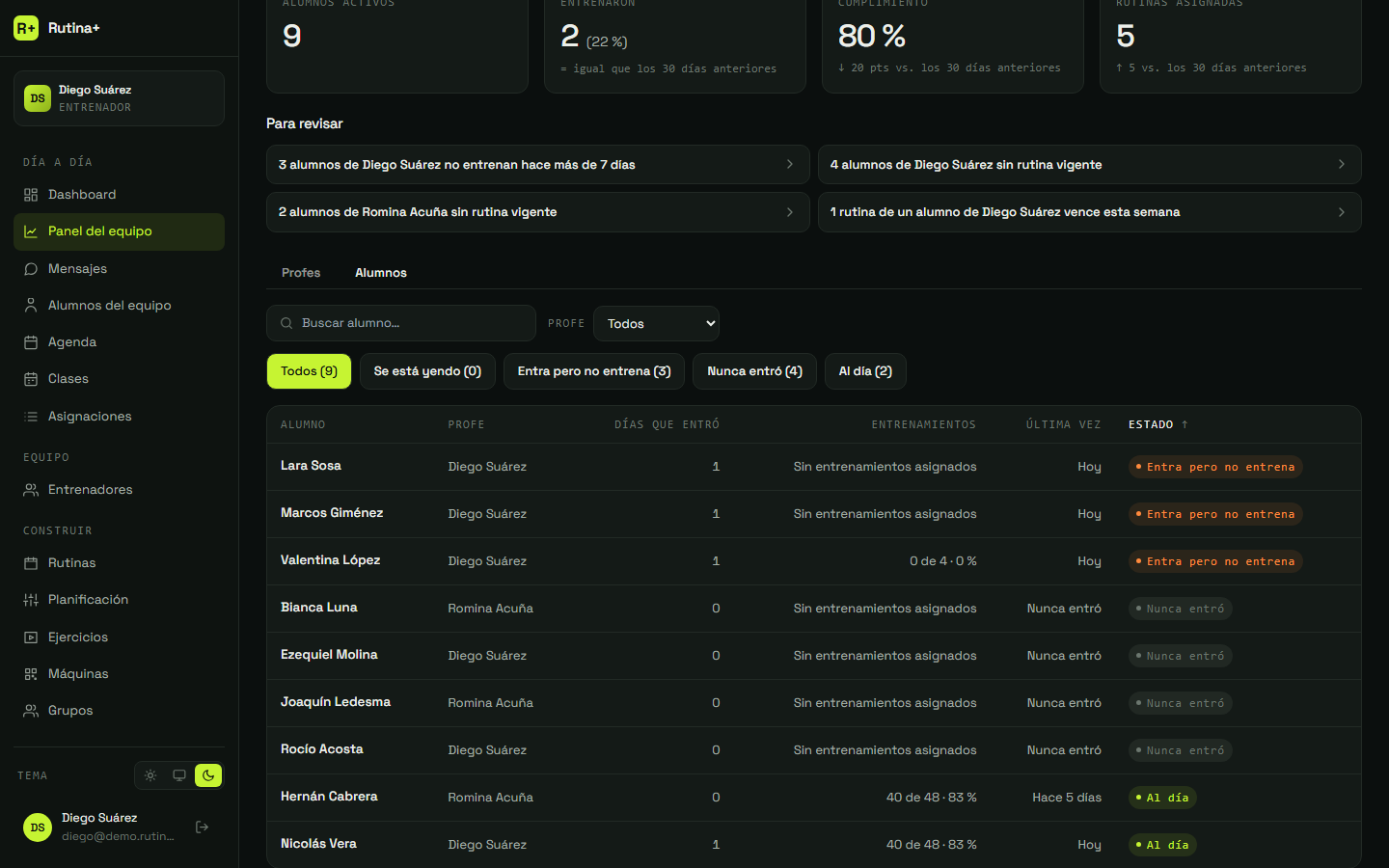The width and height of the screenshot is (1389, 868).
Task: Click the Rutina+ logo icon
Action: click(x=26, y=28)
